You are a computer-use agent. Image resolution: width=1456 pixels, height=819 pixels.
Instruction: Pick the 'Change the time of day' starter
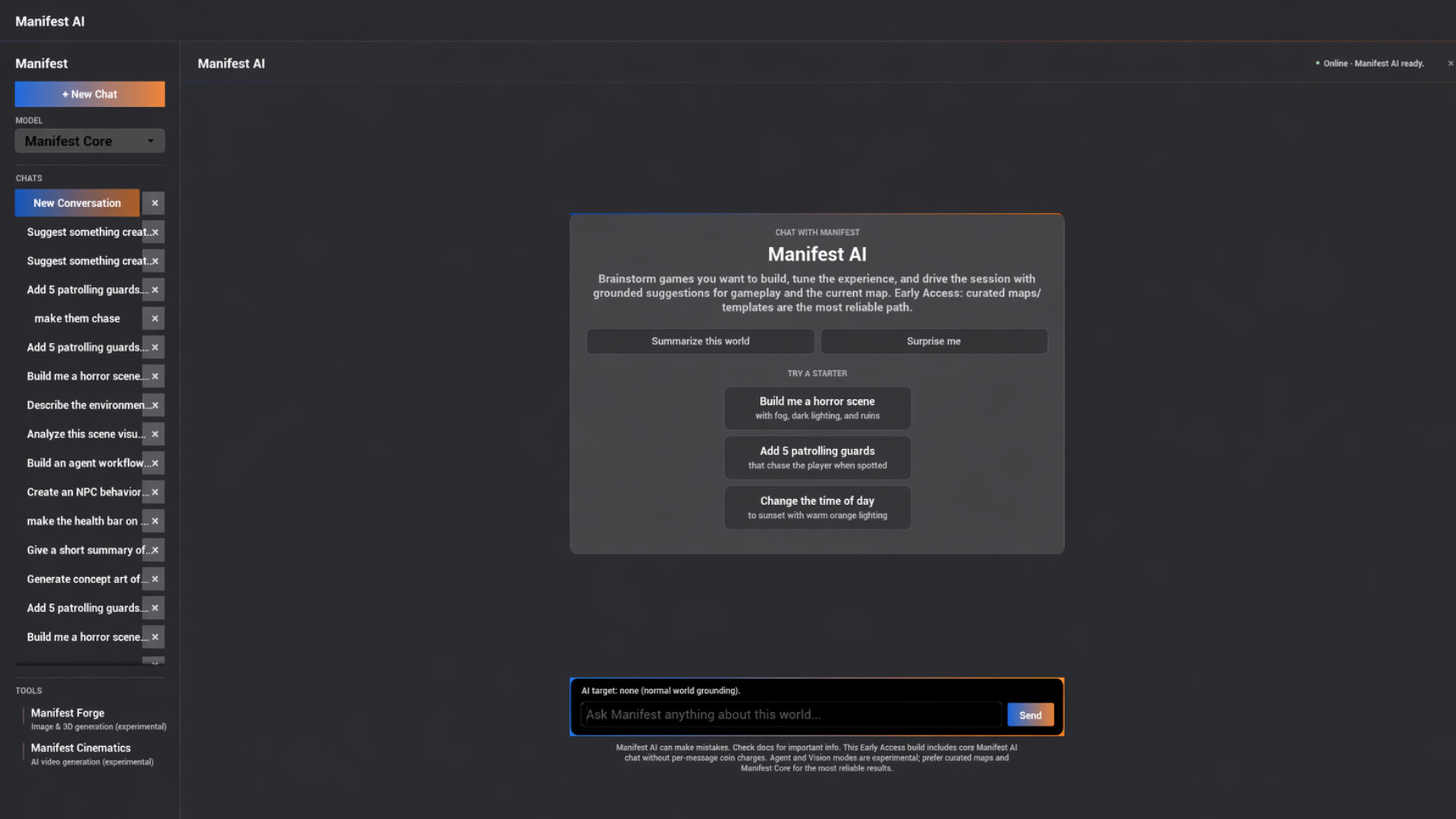(817, 507)
